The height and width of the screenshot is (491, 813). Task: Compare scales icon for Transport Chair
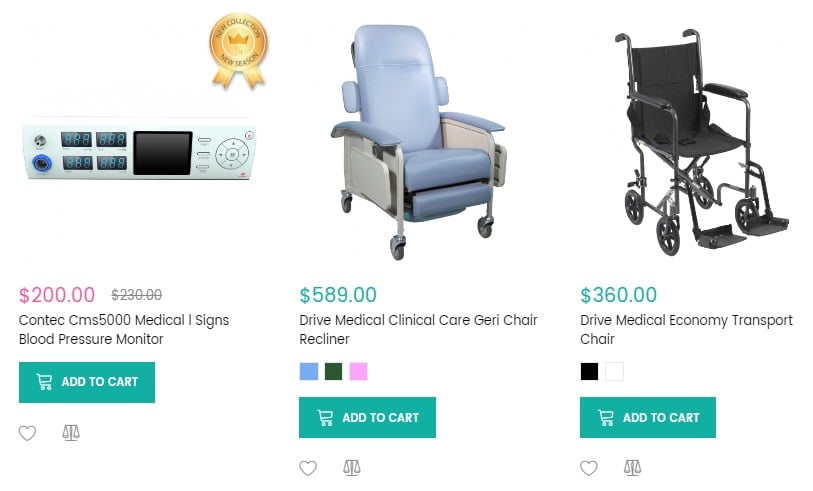pos(632,468)
